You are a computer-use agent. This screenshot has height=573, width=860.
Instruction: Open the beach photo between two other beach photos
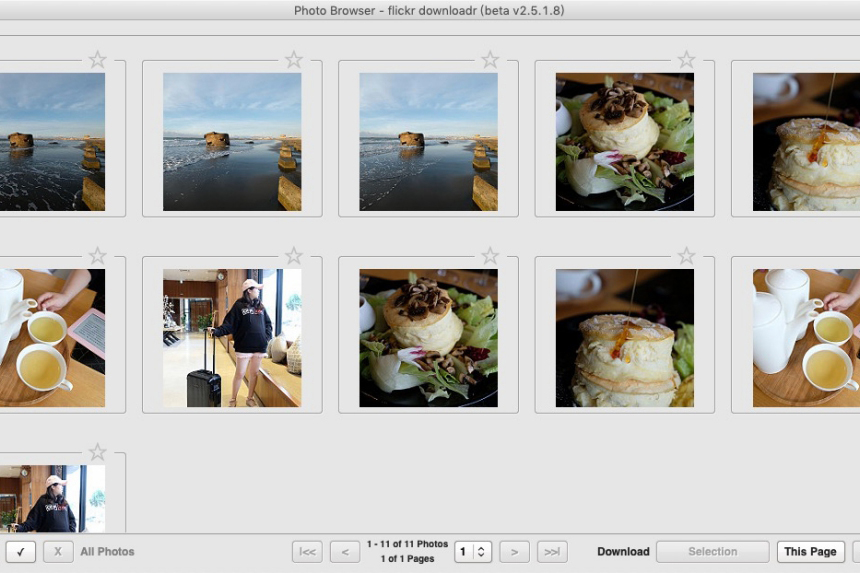coord(232,142)
